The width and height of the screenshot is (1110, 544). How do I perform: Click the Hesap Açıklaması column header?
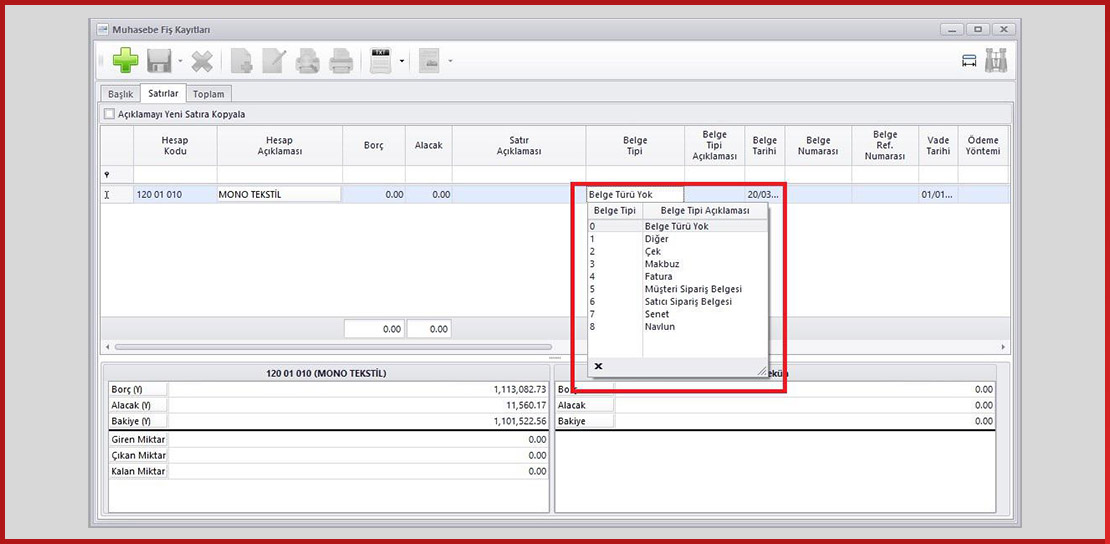(x=280, y=146)
